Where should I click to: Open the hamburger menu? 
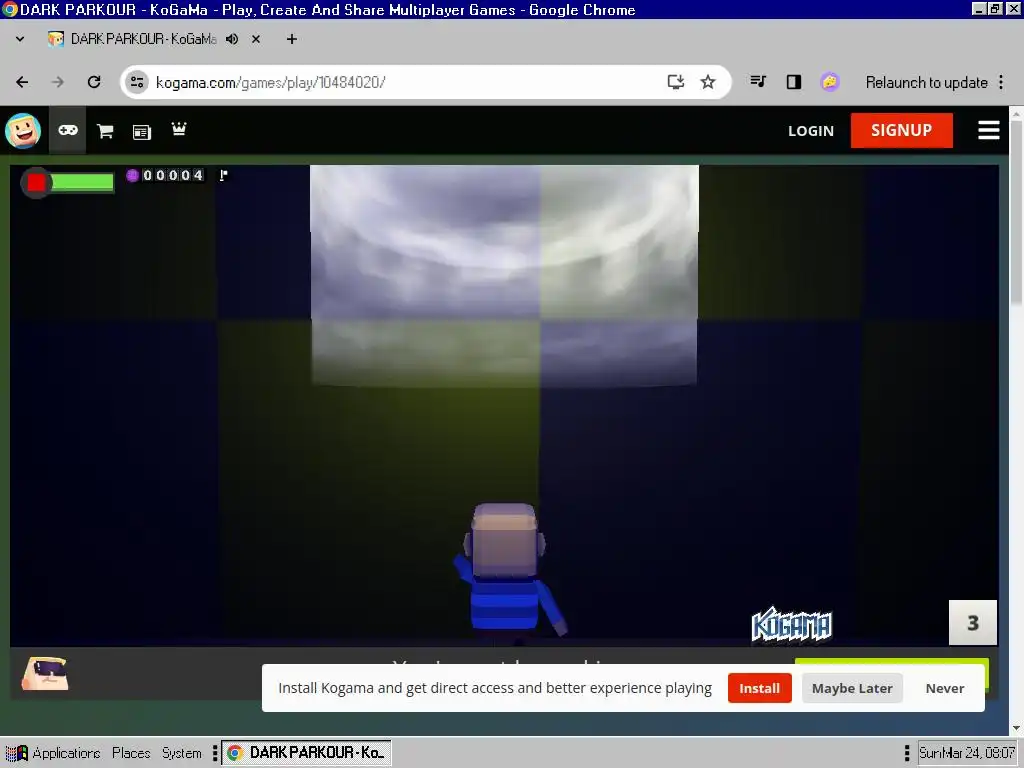pos(988,131)
